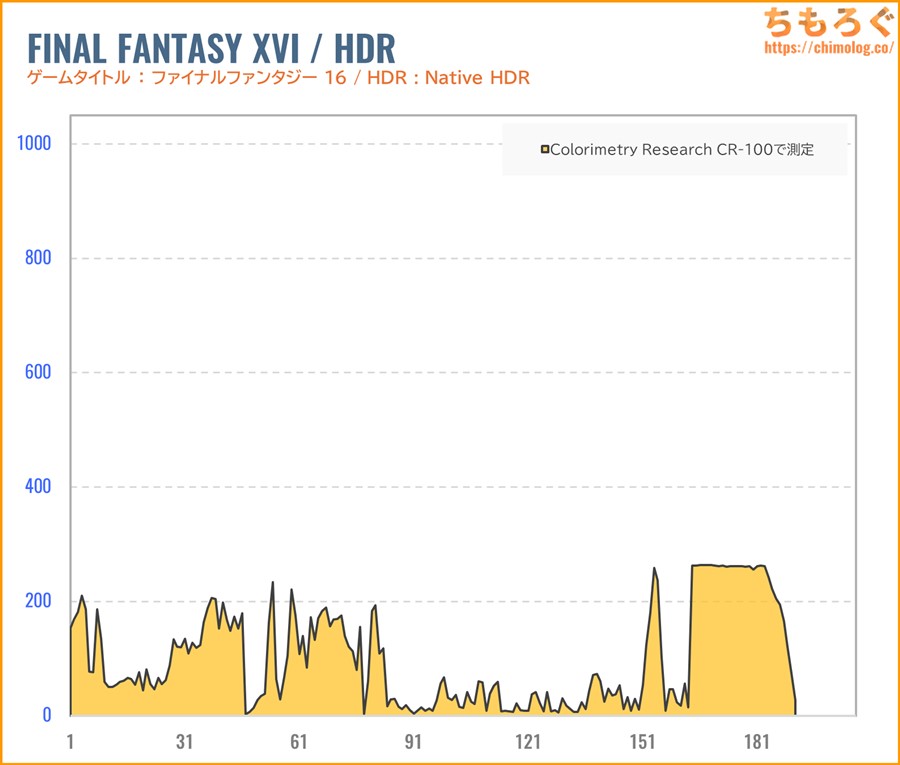Select the 800 y-axis label
This screenshot has height=765, width=900.
tap(37, 258)
